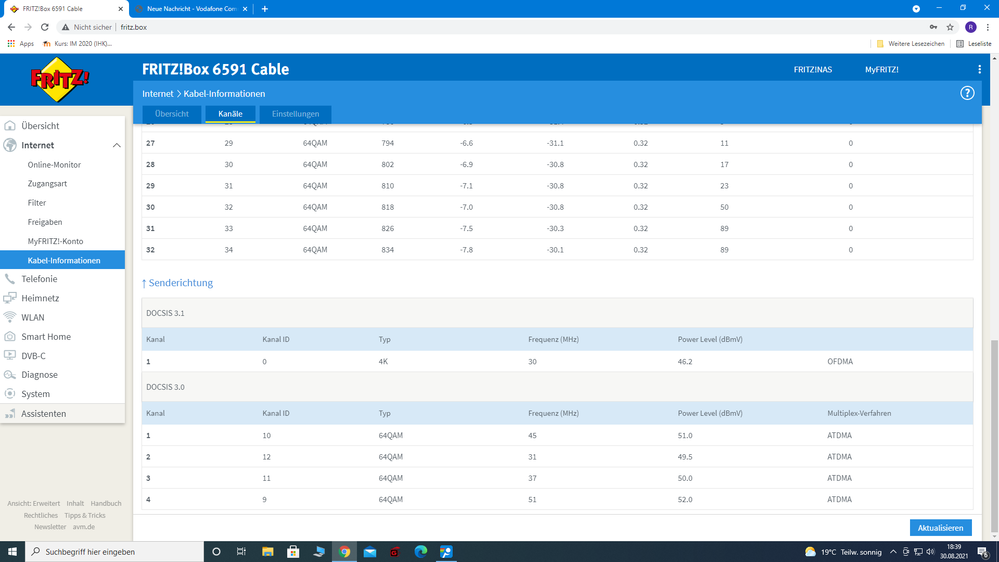
Task: Click the Senderichtung heading
Action: [x=177, y=283]
